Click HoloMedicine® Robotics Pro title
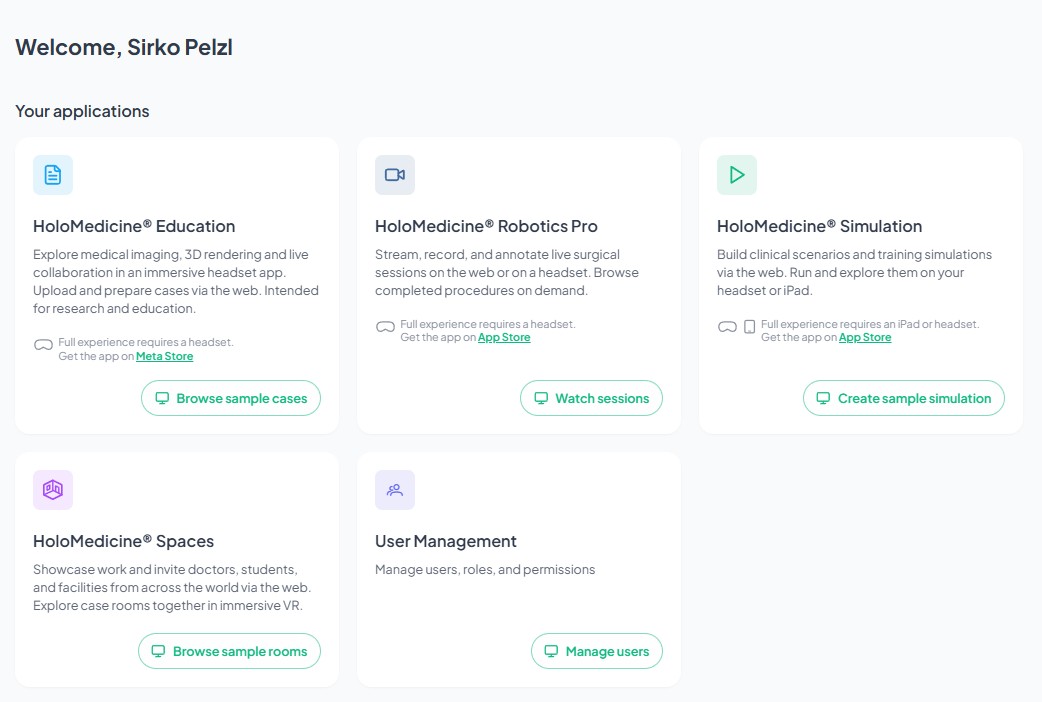1042x702 pixels. (x=486, y=226)
